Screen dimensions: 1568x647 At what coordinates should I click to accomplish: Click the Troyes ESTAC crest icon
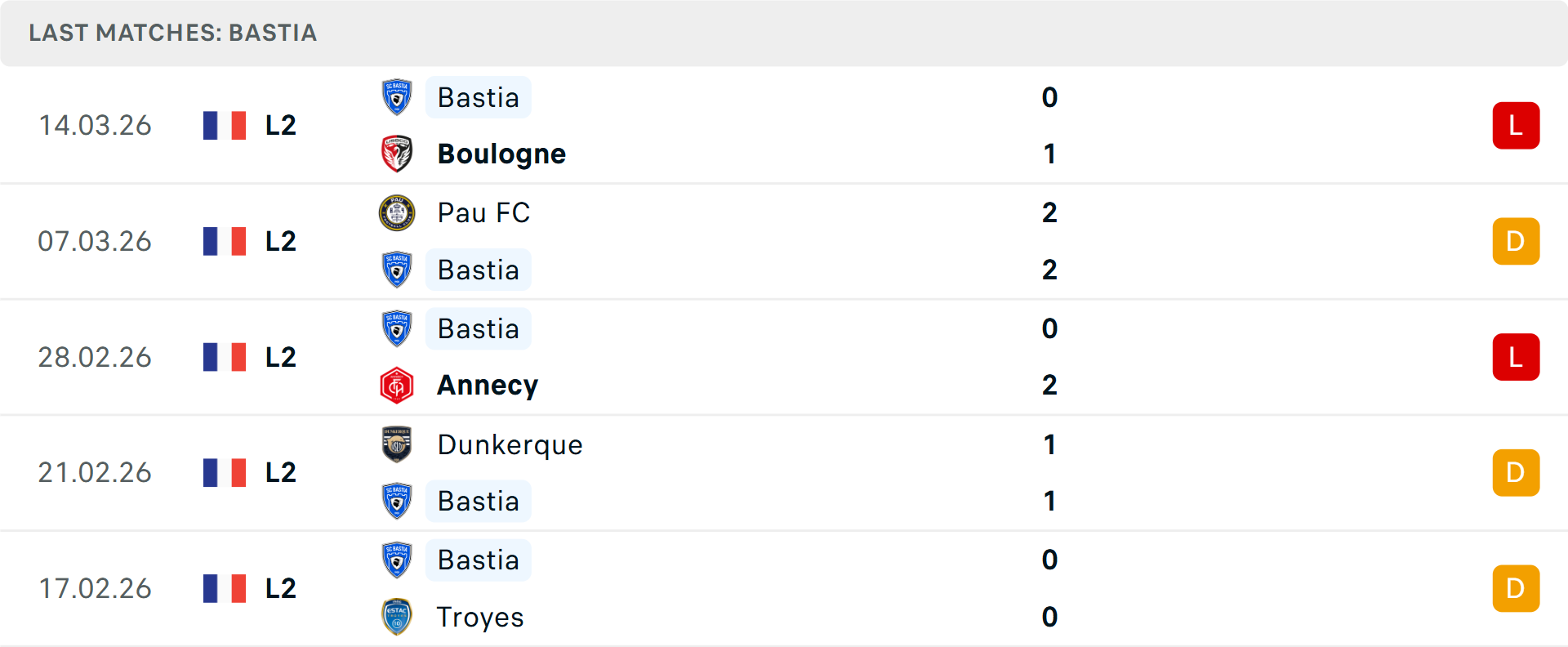397,617
